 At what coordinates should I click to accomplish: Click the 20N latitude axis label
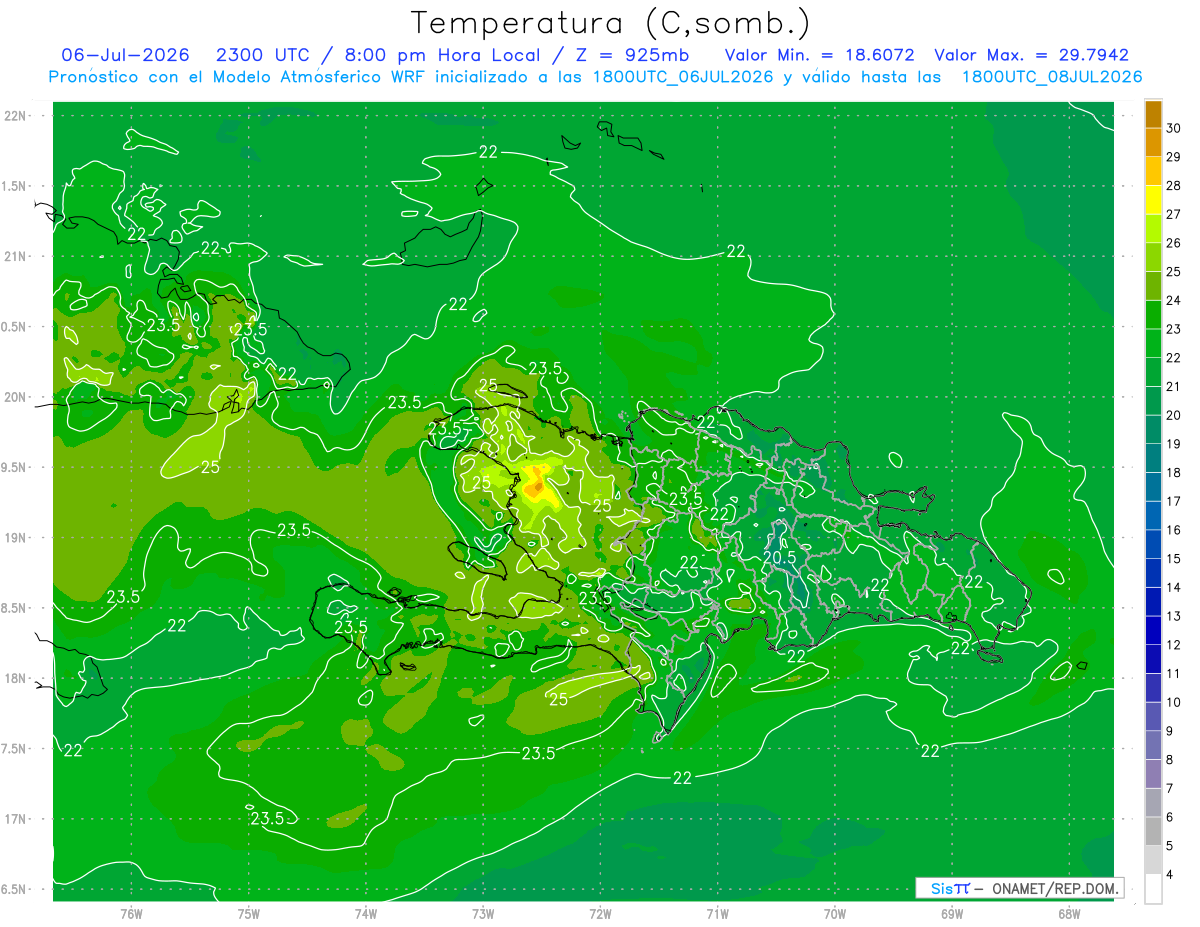16,397
